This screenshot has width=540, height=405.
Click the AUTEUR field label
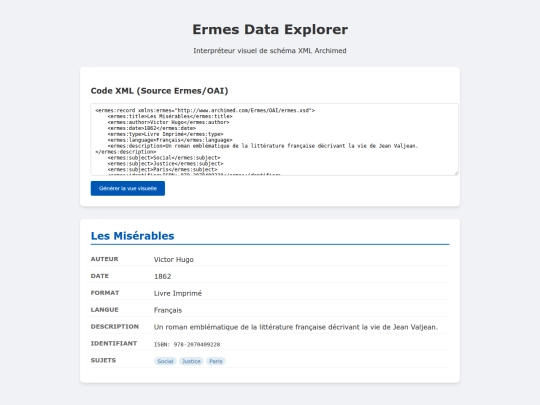click(x=104, y=259)
